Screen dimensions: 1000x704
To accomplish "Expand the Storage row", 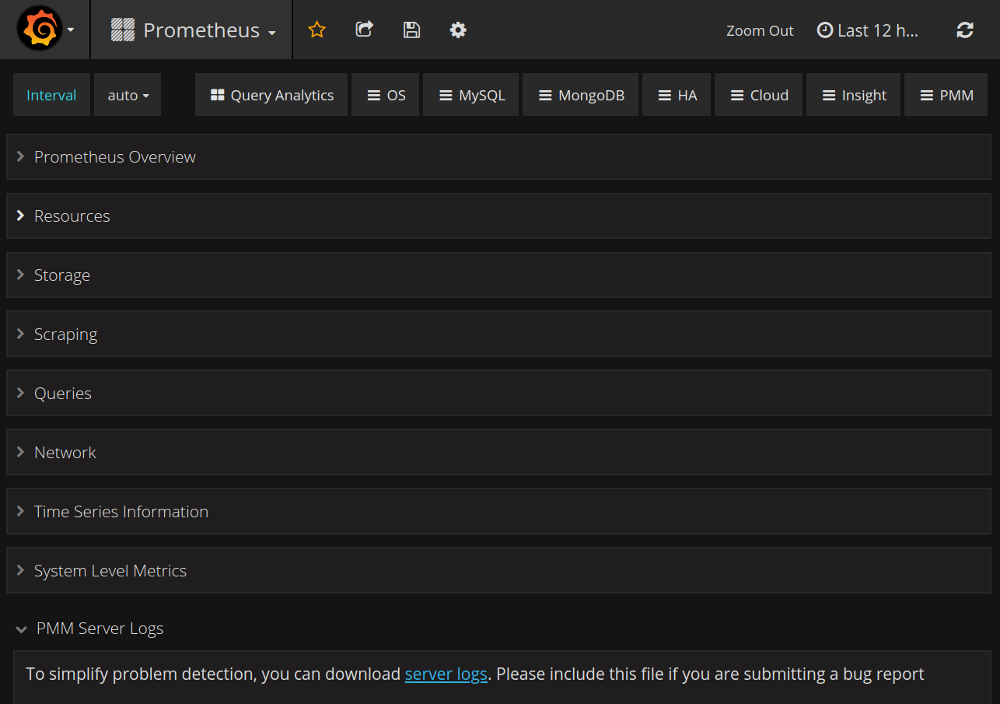I will 61,275.
